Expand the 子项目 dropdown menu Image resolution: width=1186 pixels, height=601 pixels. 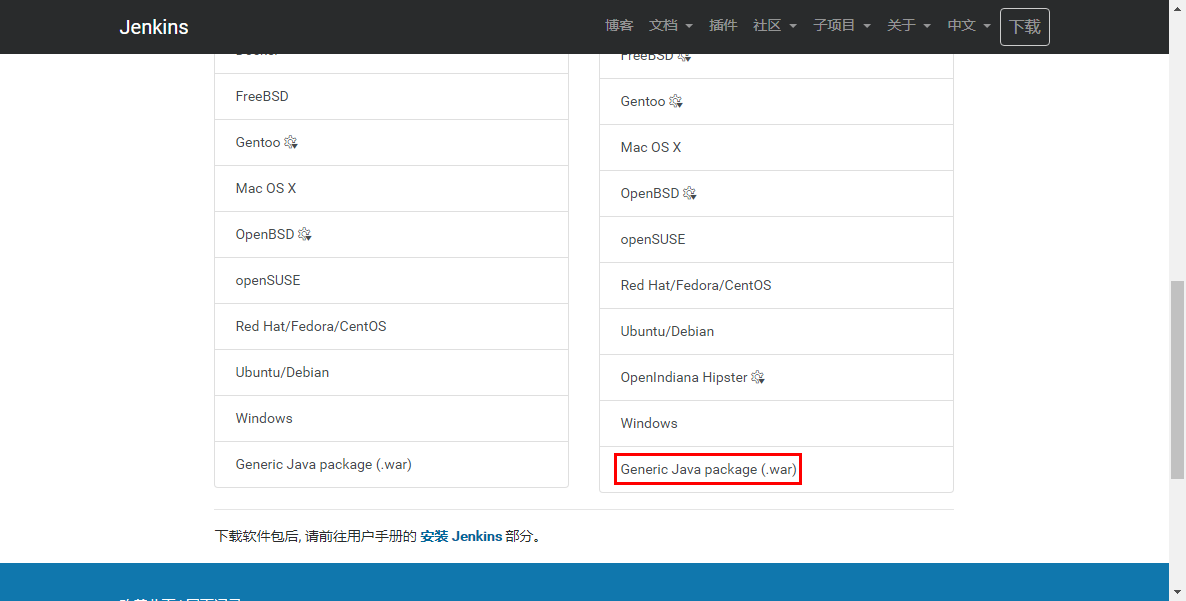(842, 26)
